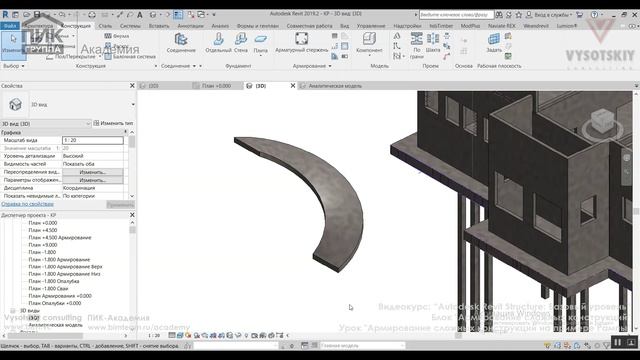Click the keyword search field in title bar
Screen dimensions: 640x360
456,15
